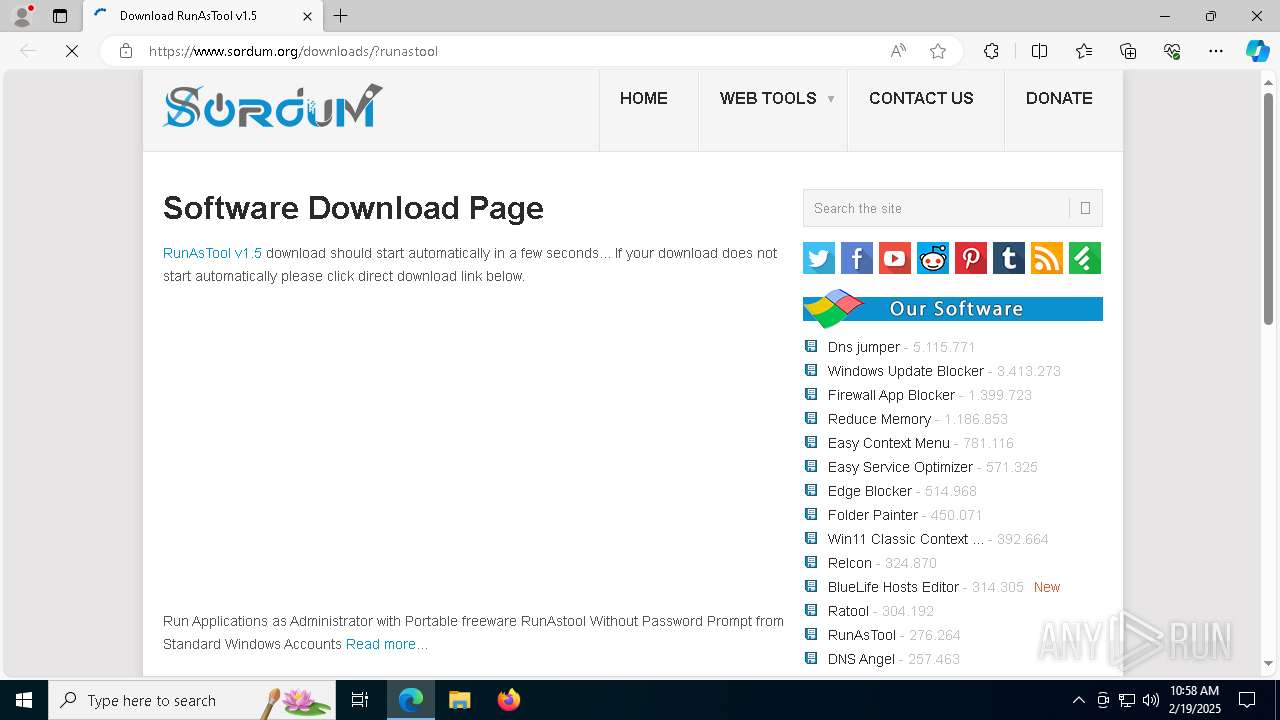Select the Download RunAsTool v1.5 tab

point(203,16)
